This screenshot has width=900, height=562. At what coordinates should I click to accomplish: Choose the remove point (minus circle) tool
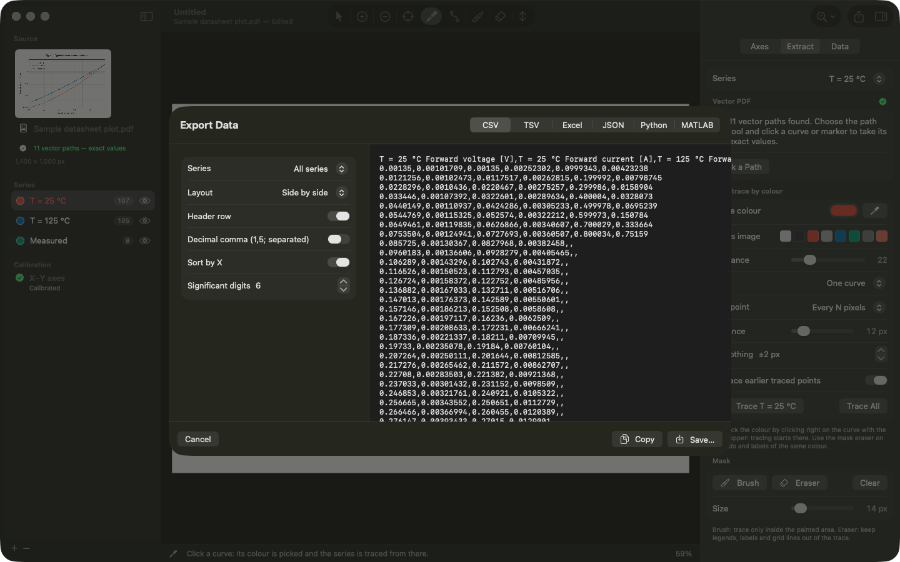pos(385,17)
